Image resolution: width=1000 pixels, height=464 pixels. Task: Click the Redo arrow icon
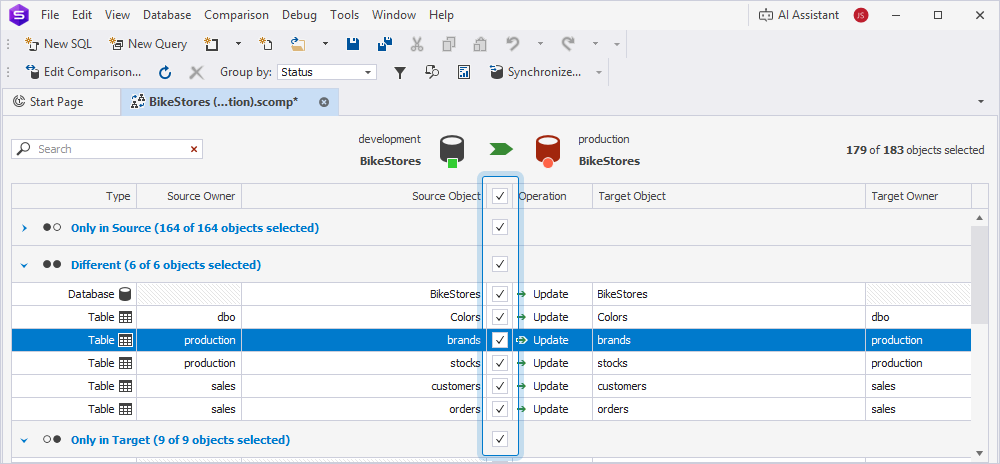568,44
